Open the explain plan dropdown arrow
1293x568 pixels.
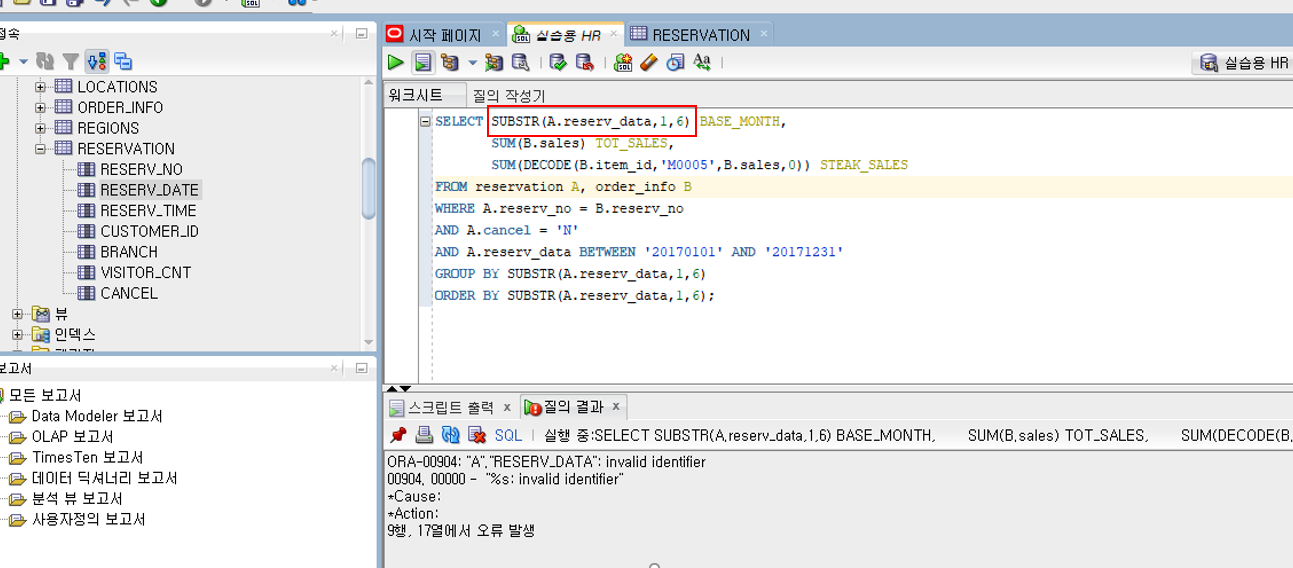(x=472, y=62)
